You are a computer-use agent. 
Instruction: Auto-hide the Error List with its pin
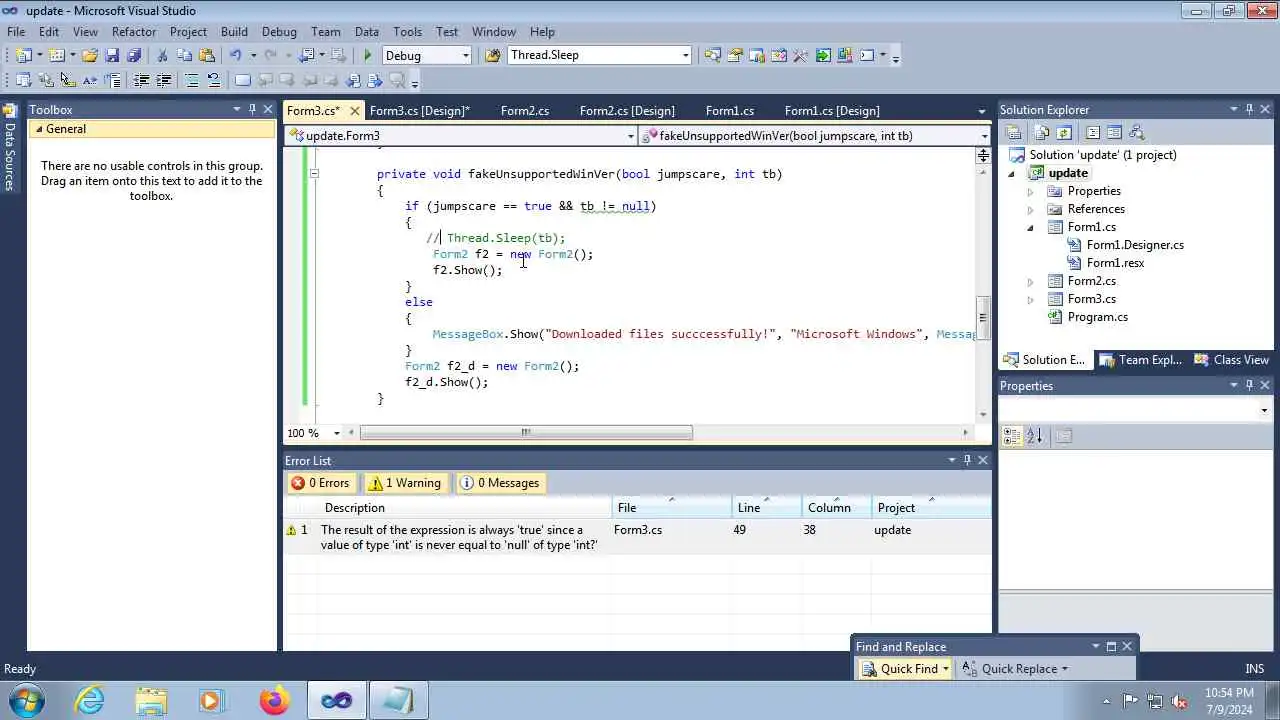(967, 460)
